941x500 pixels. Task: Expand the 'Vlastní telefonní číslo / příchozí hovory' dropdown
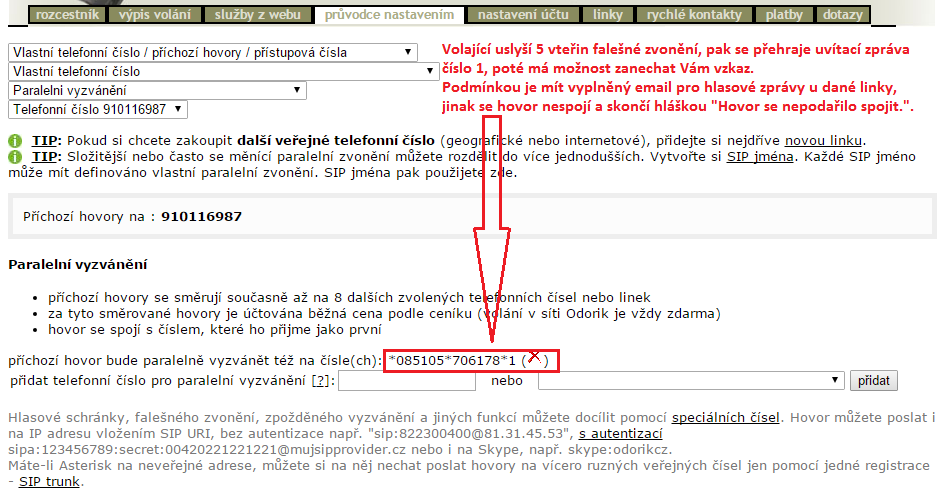point(214,52)
